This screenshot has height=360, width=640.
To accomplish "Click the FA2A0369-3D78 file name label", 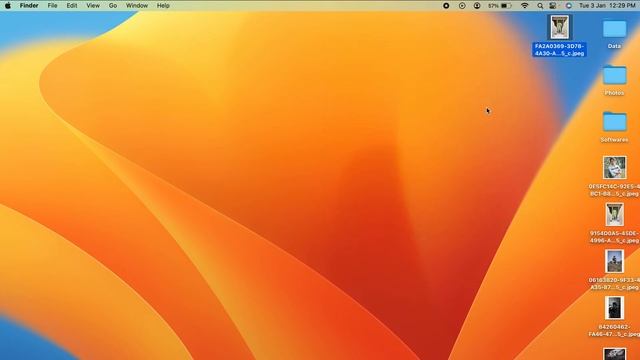I will click(x=560, y=50).
